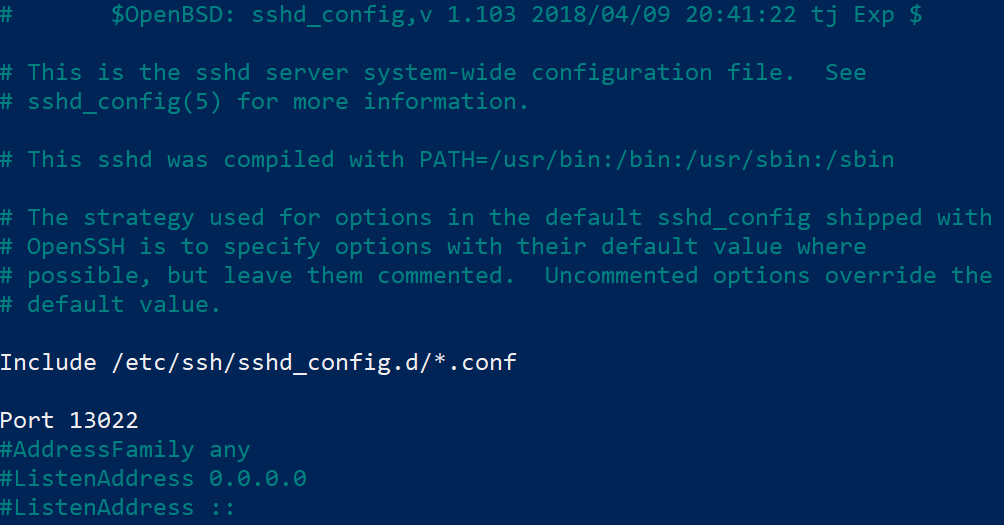This screenshot has height=525, width=1004.
Task: Click the word 'any' after AddressFamily
Action: pos(230,451)
